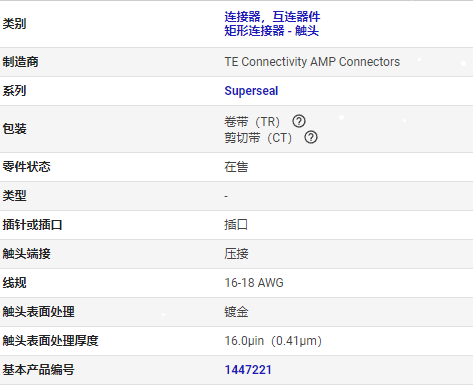Viewport: 473px width, 385px height.
Task: Click the 压接 contact termination value
Action: coord(236,254)
